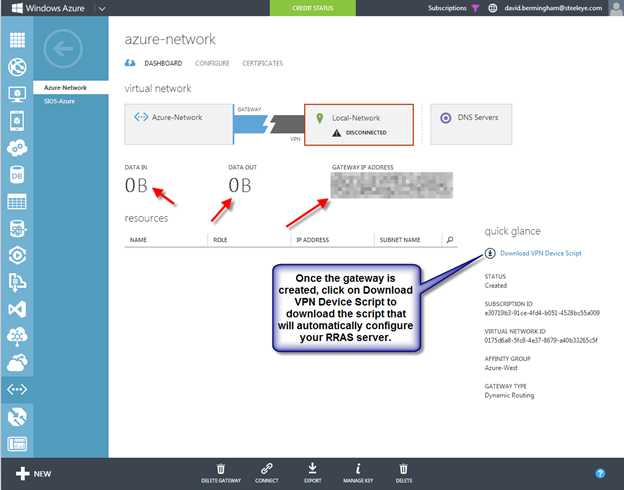
Task: Open Manage Key from bottom bar
Action: tap(358, 467)
